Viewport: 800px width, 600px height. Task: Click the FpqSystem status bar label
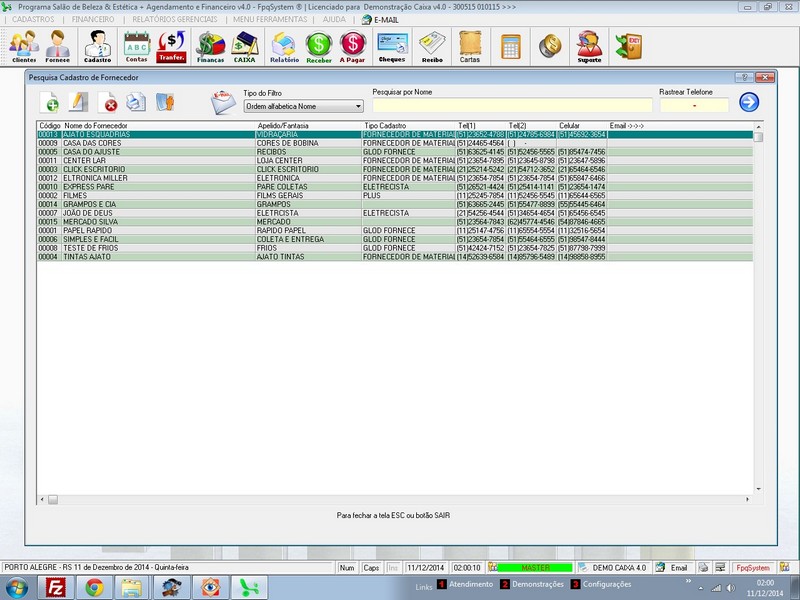(753, 567)
